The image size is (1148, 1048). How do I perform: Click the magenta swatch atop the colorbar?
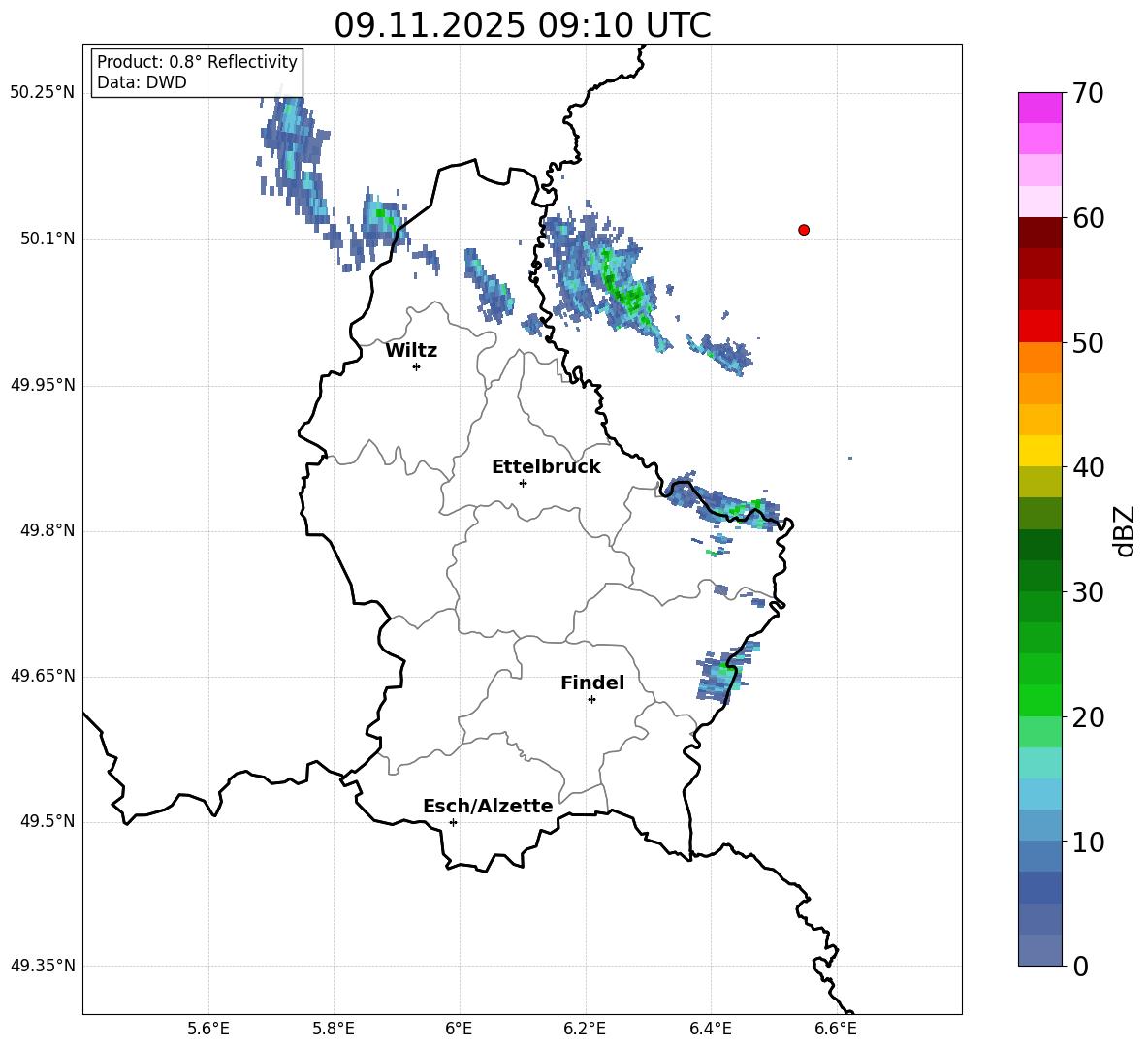1039,108
